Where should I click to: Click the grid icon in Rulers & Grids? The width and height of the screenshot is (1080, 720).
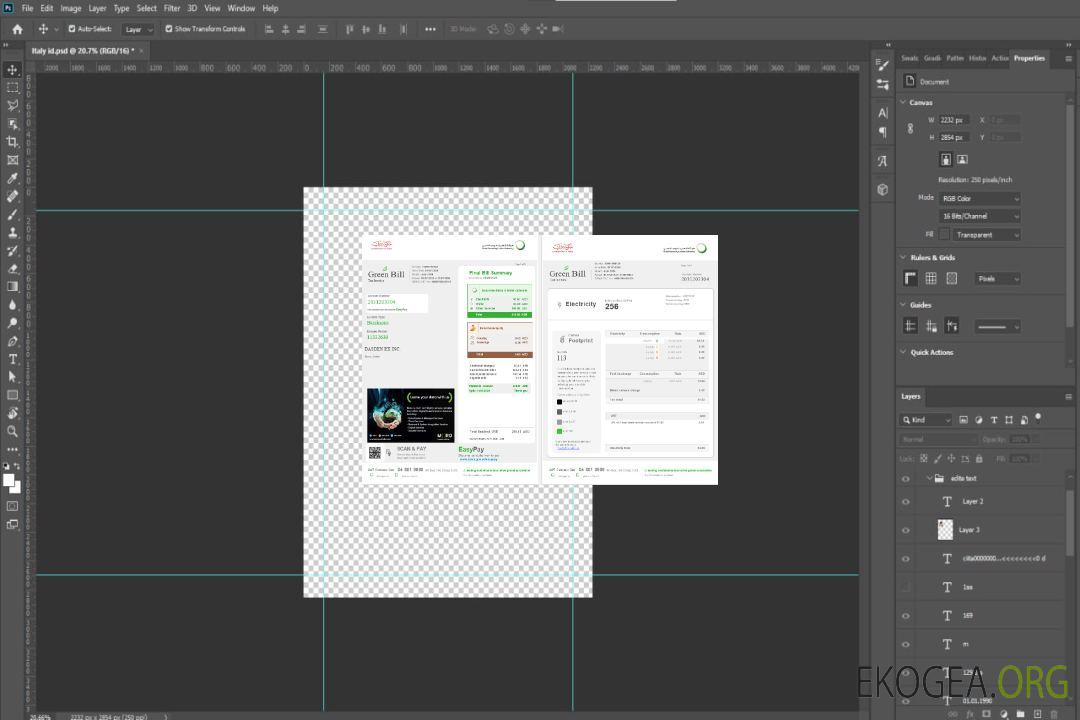point(930,279)
